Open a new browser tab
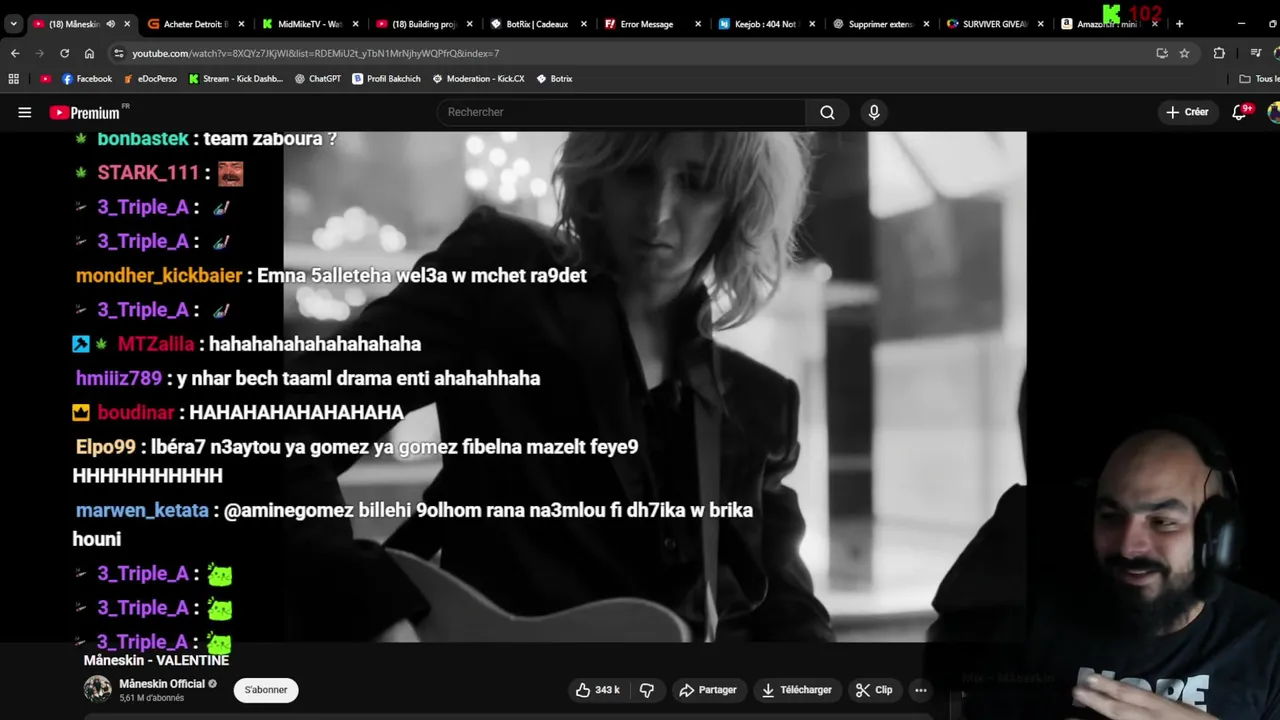The height and width of the screenshot is (720, 1280). [x=1179, y=24]
